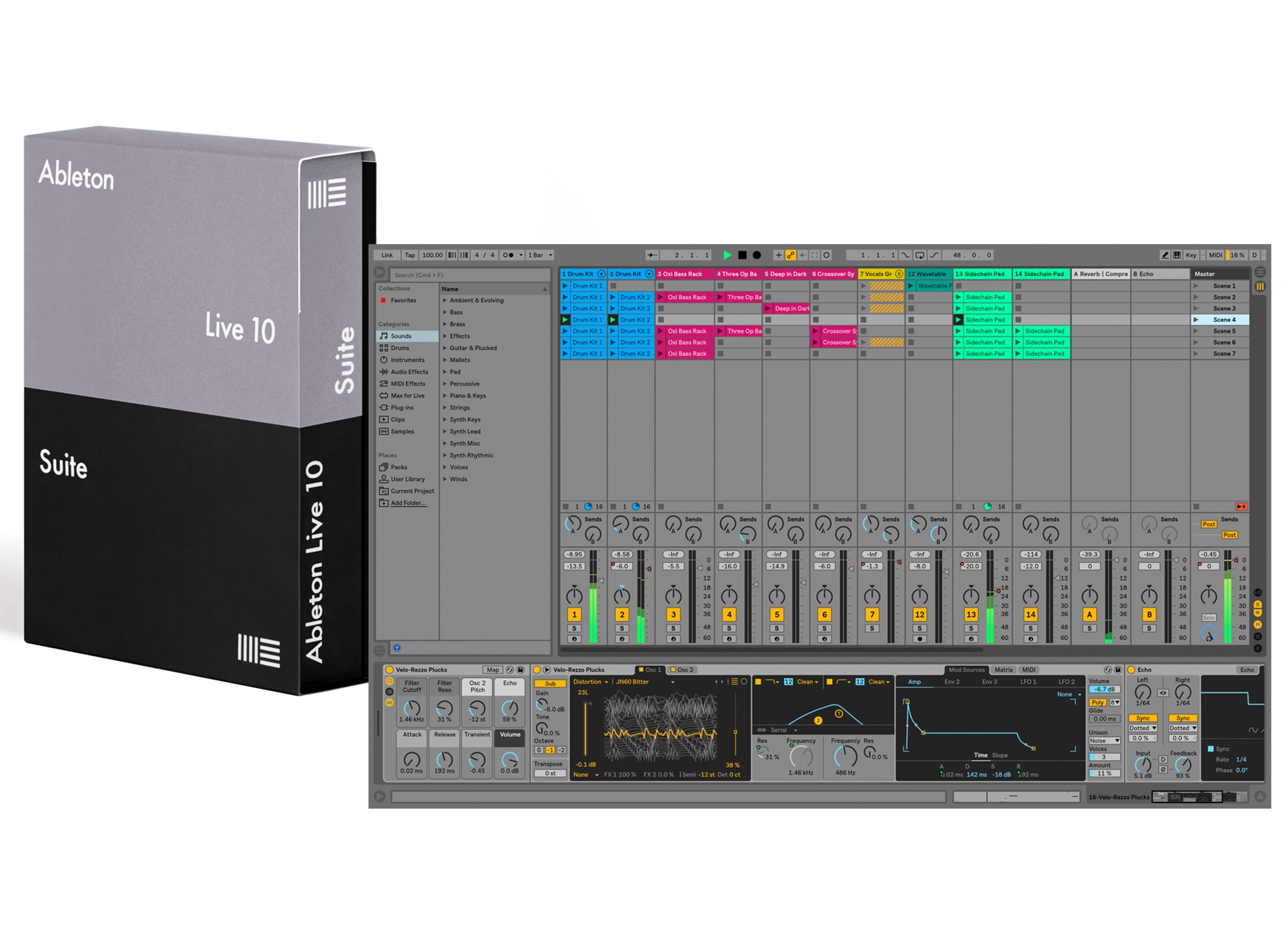
Task: Toggle the Loop switch icon
Action: [920, 255]
